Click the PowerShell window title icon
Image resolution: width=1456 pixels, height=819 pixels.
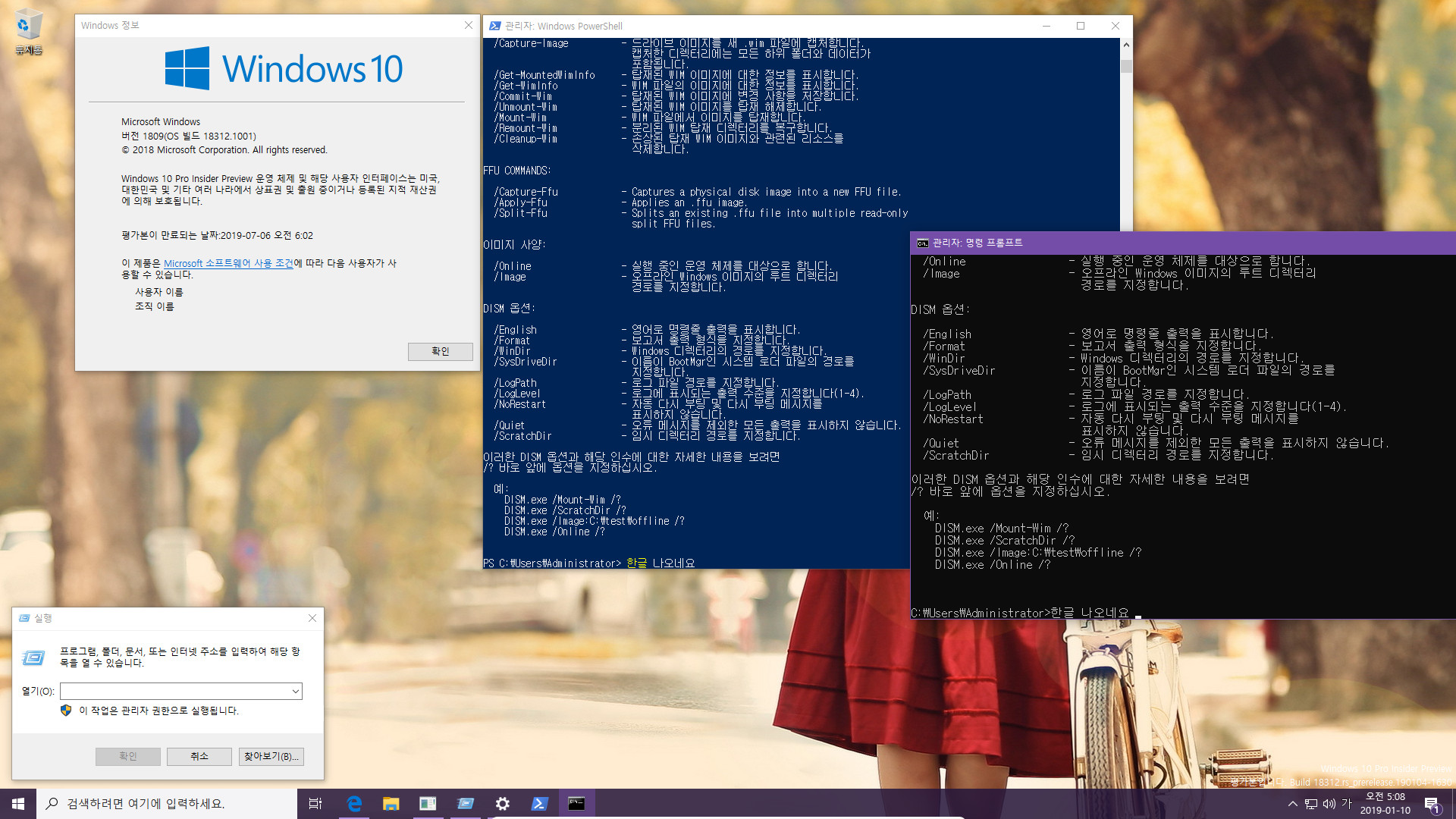[495, 26]
